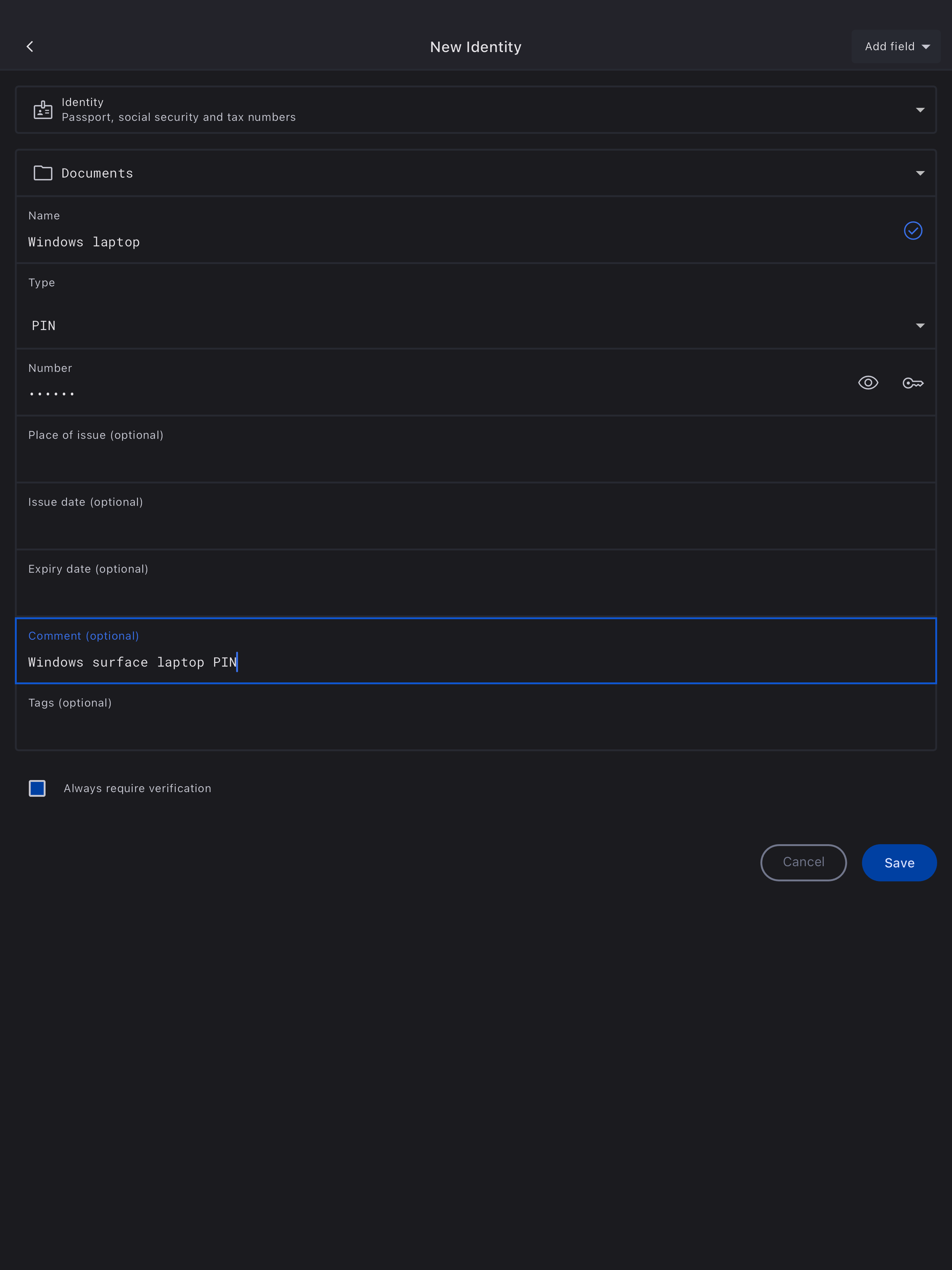
Task: Click the blue checkmark beside Name
Action: (912, 231)
